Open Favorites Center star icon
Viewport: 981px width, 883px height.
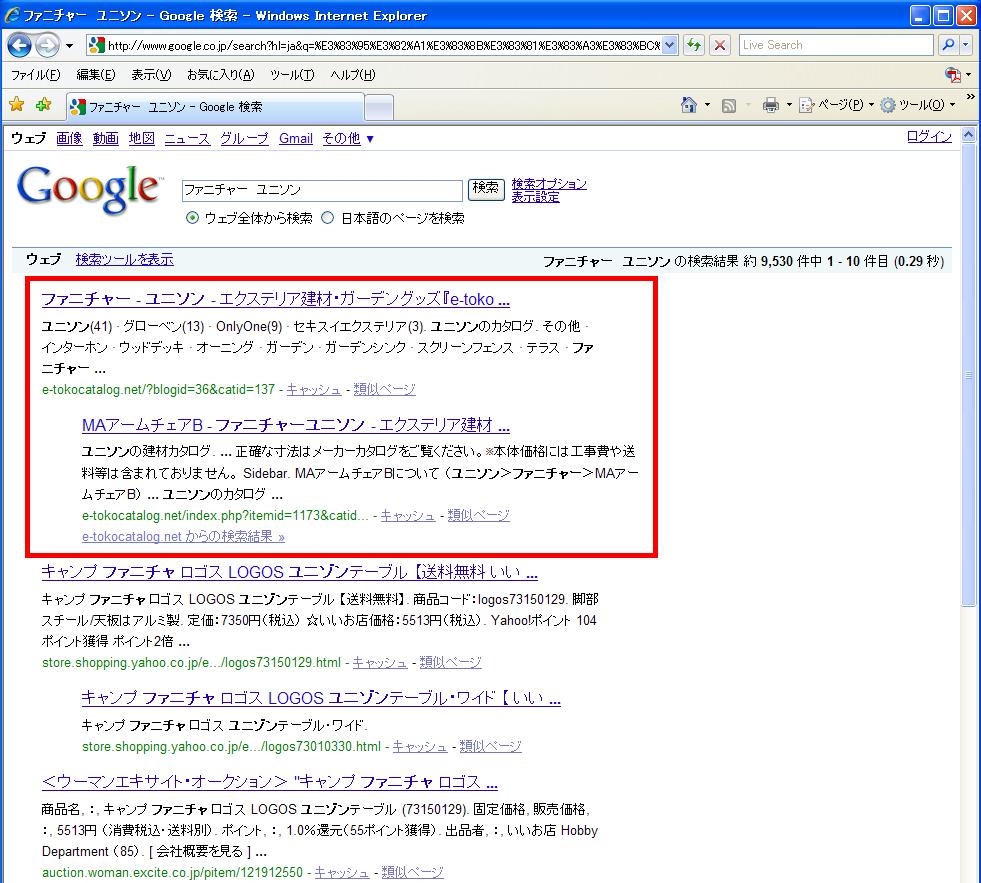click(x=16, y=105)
